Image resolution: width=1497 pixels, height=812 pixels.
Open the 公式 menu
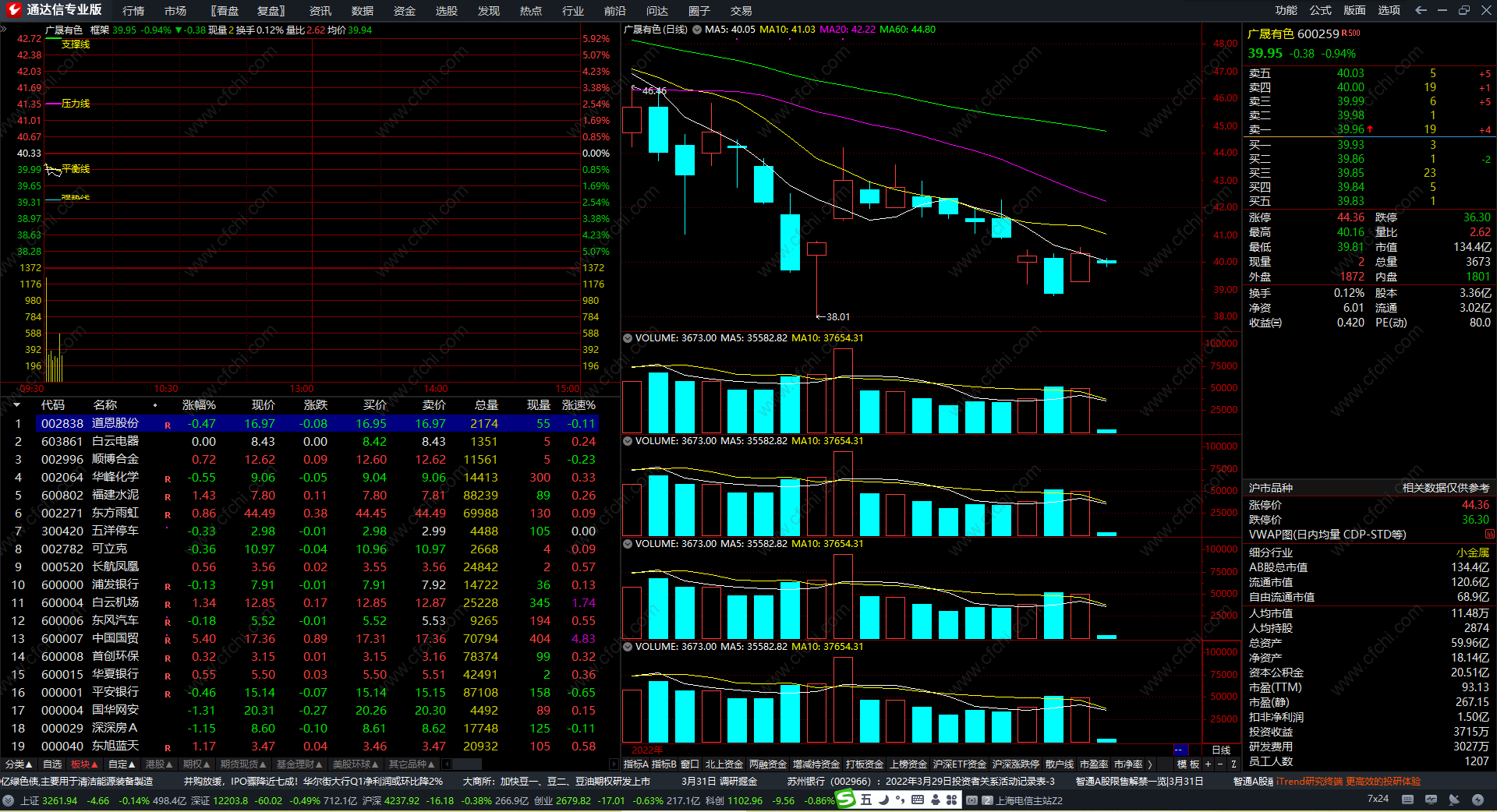pyautogui.click(x=1321, y=10)
